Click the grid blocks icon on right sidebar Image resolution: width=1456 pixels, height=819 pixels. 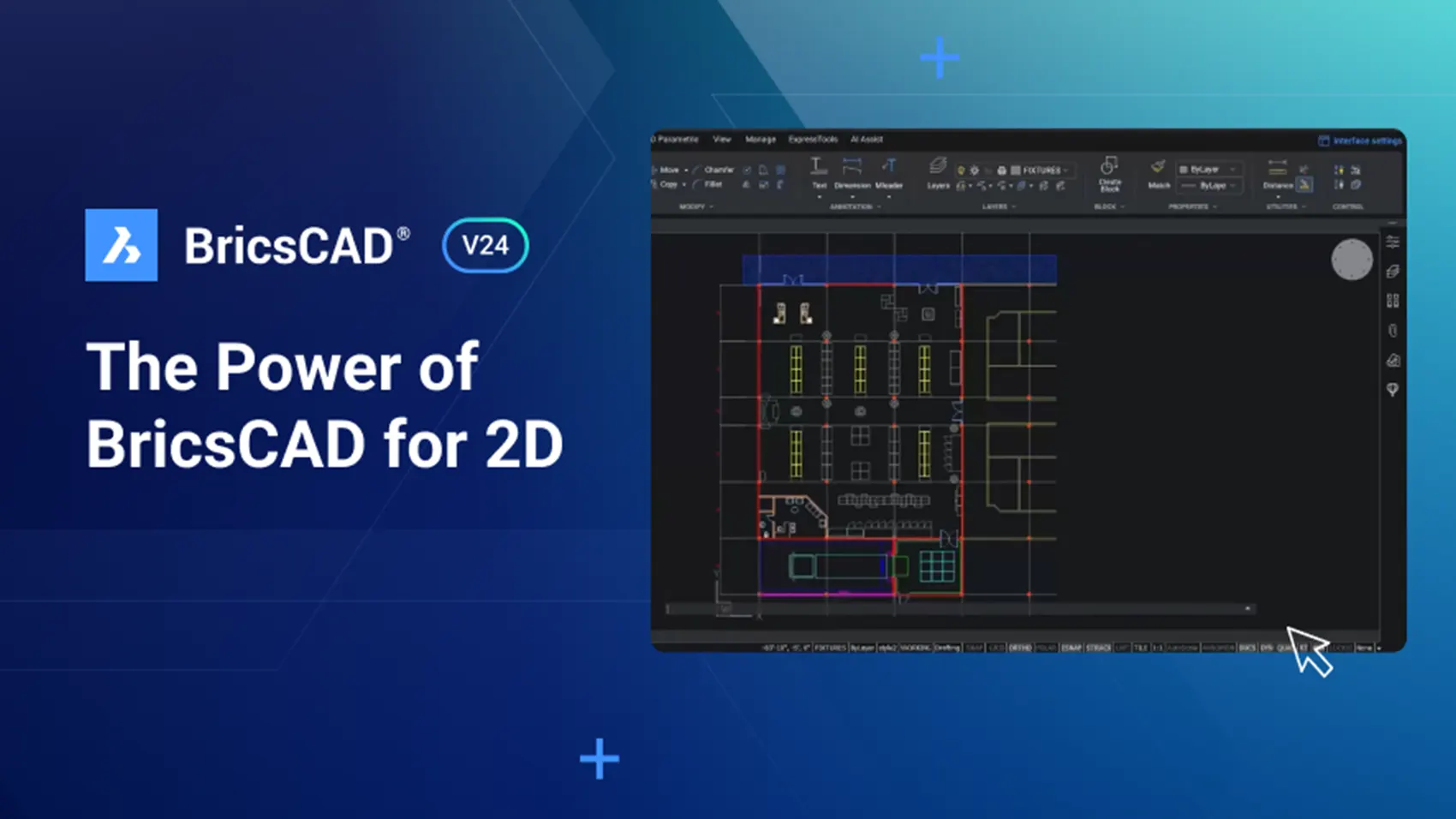(x=1393, y=301)
